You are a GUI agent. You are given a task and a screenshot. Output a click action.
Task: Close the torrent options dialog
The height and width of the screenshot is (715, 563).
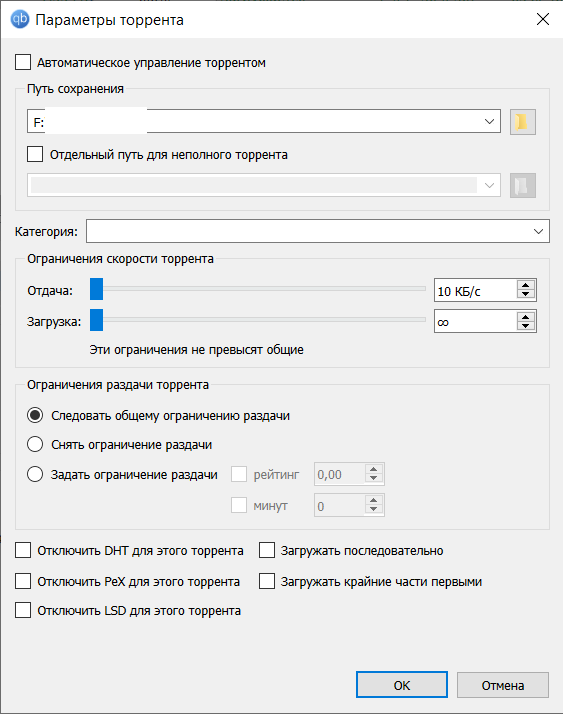[542, 19]
